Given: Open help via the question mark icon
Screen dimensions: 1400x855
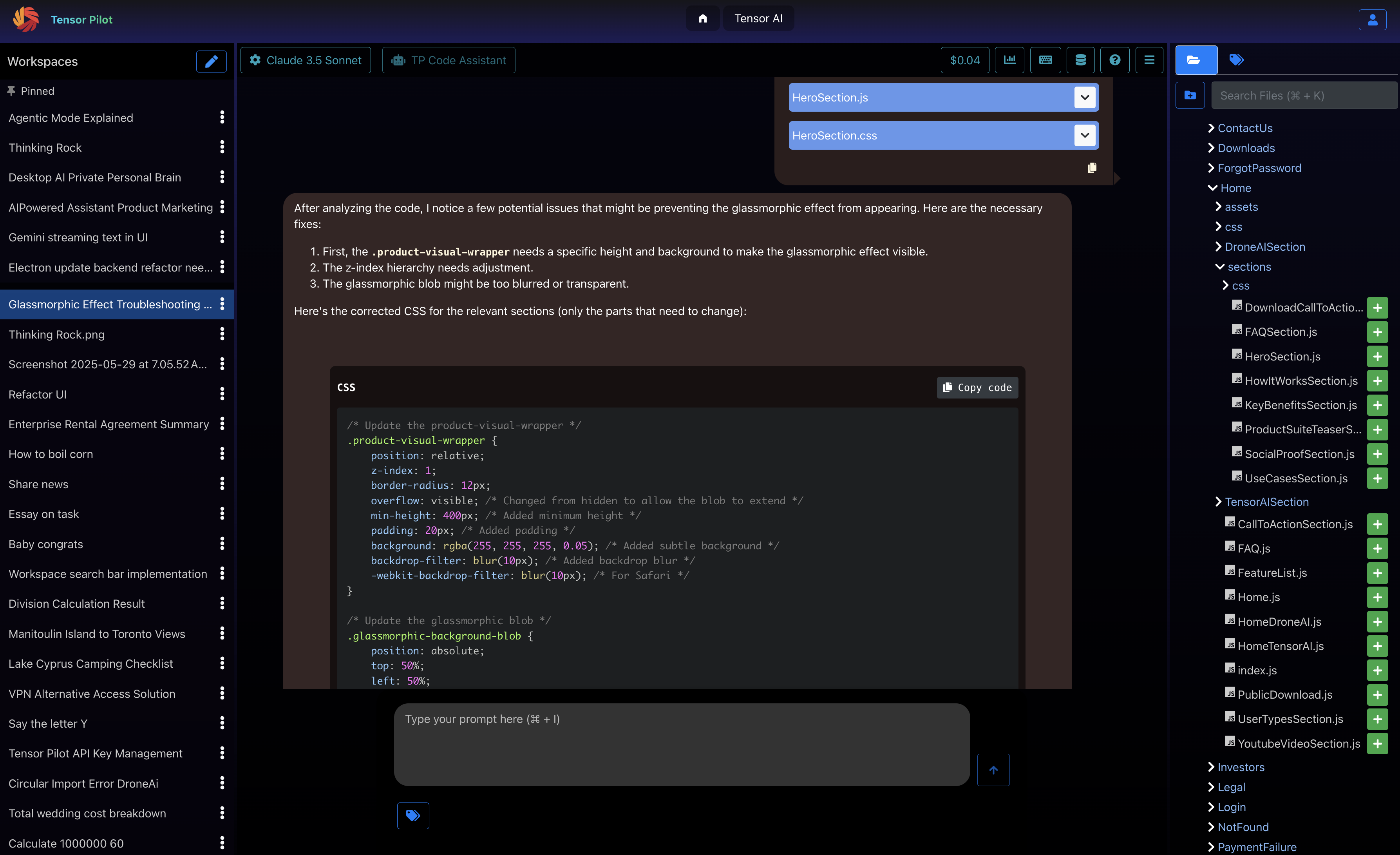Looking at the screenshot, I should tap(1115, 60).
